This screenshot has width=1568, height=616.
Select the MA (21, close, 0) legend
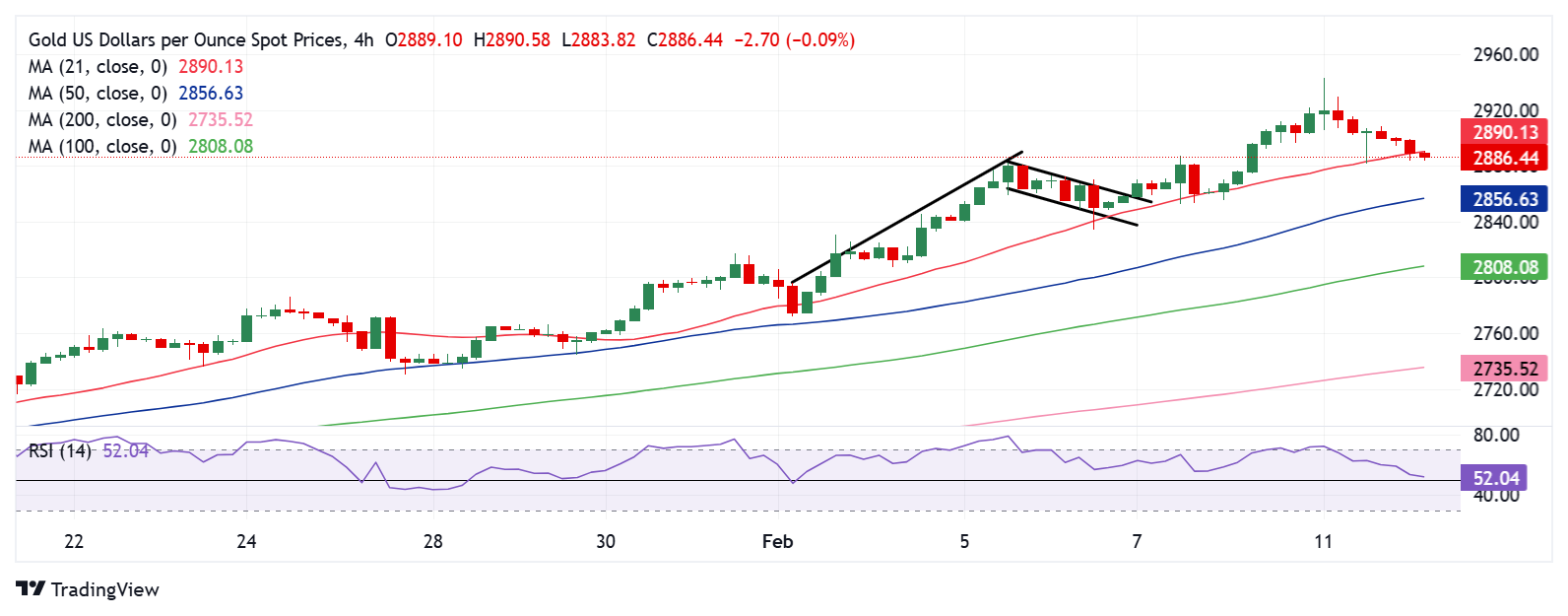(98, 67)
